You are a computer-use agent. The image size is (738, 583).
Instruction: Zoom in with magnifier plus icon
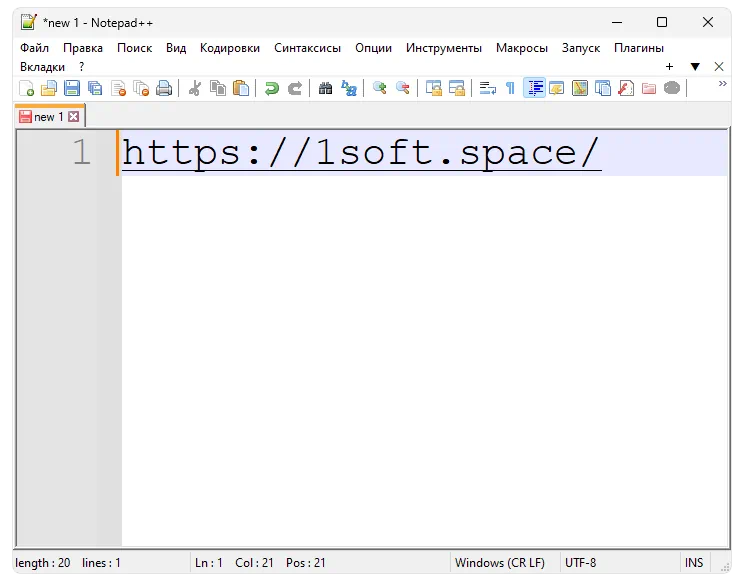click(379, 88)
